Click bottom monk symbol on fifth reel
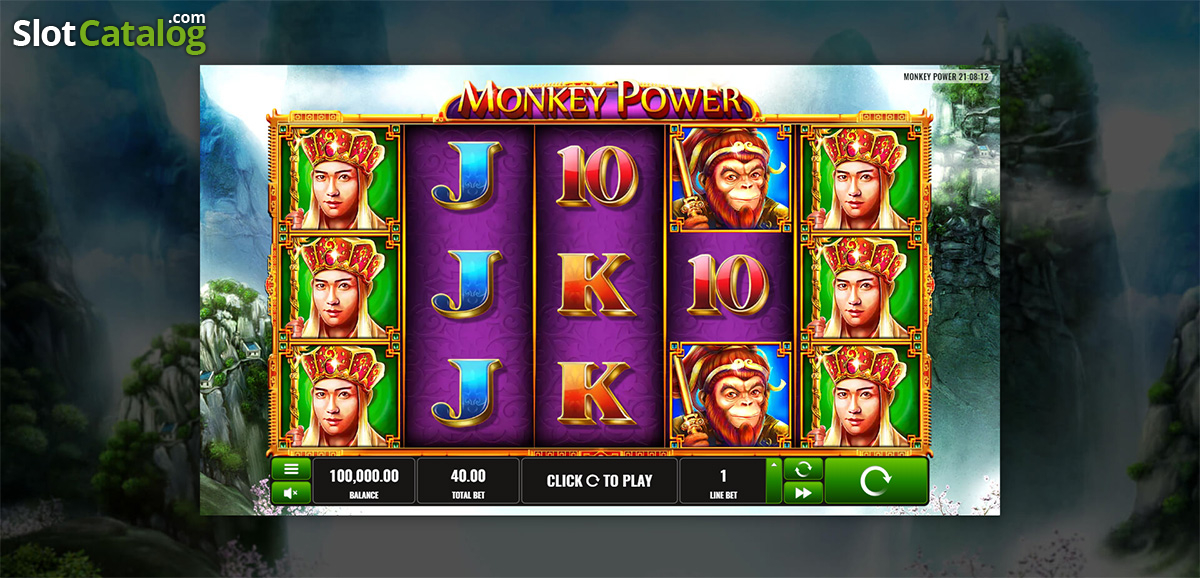Image resolution: width=1200 pixels, height=578 pixels. (x=861, y=392)
